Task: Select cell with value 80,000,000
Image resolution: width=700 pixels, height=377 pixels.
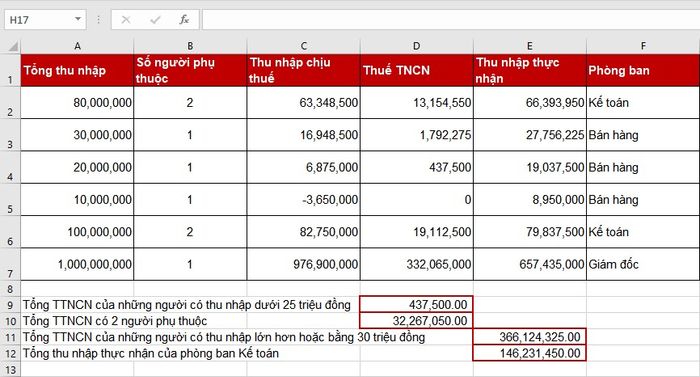Action: pyautogui.click(x=77, y=103)
